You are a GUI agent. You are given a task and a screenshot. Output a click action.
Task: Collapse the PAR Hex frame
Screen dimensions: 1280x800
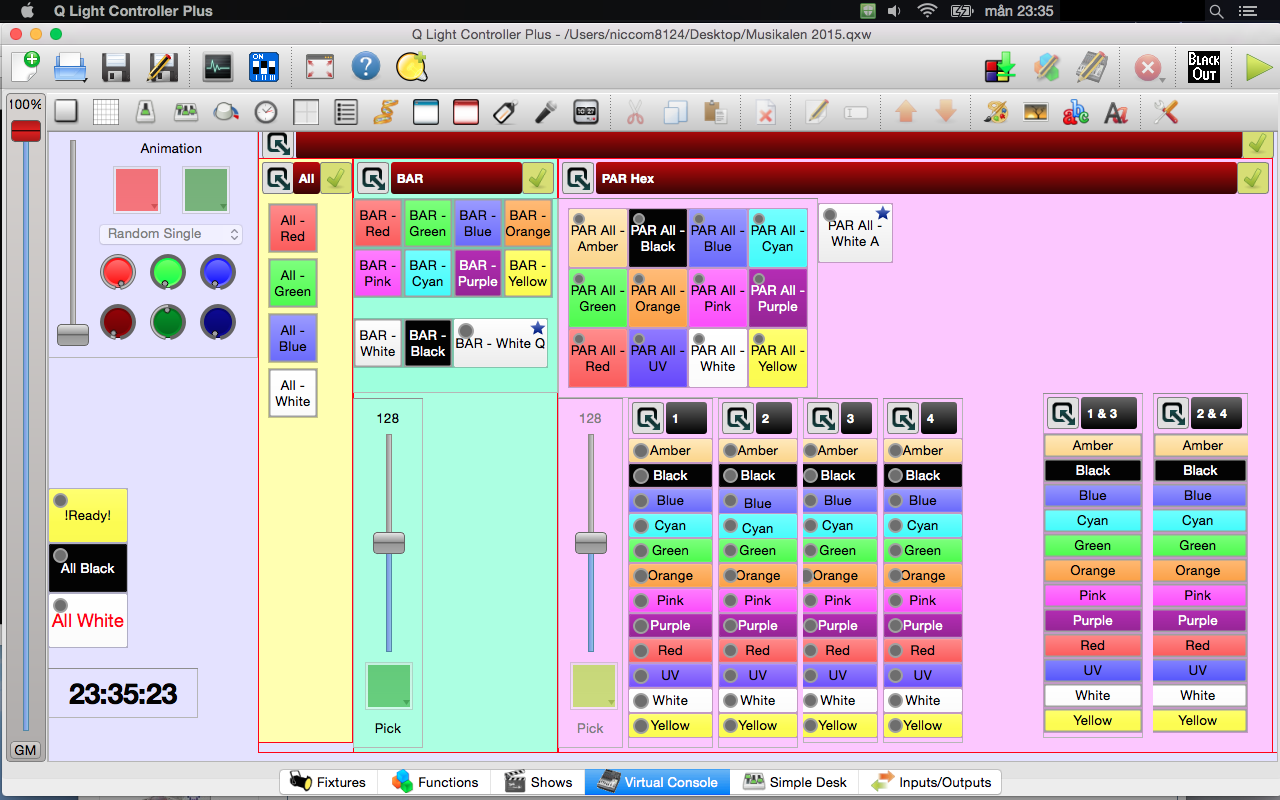[578, 178]
